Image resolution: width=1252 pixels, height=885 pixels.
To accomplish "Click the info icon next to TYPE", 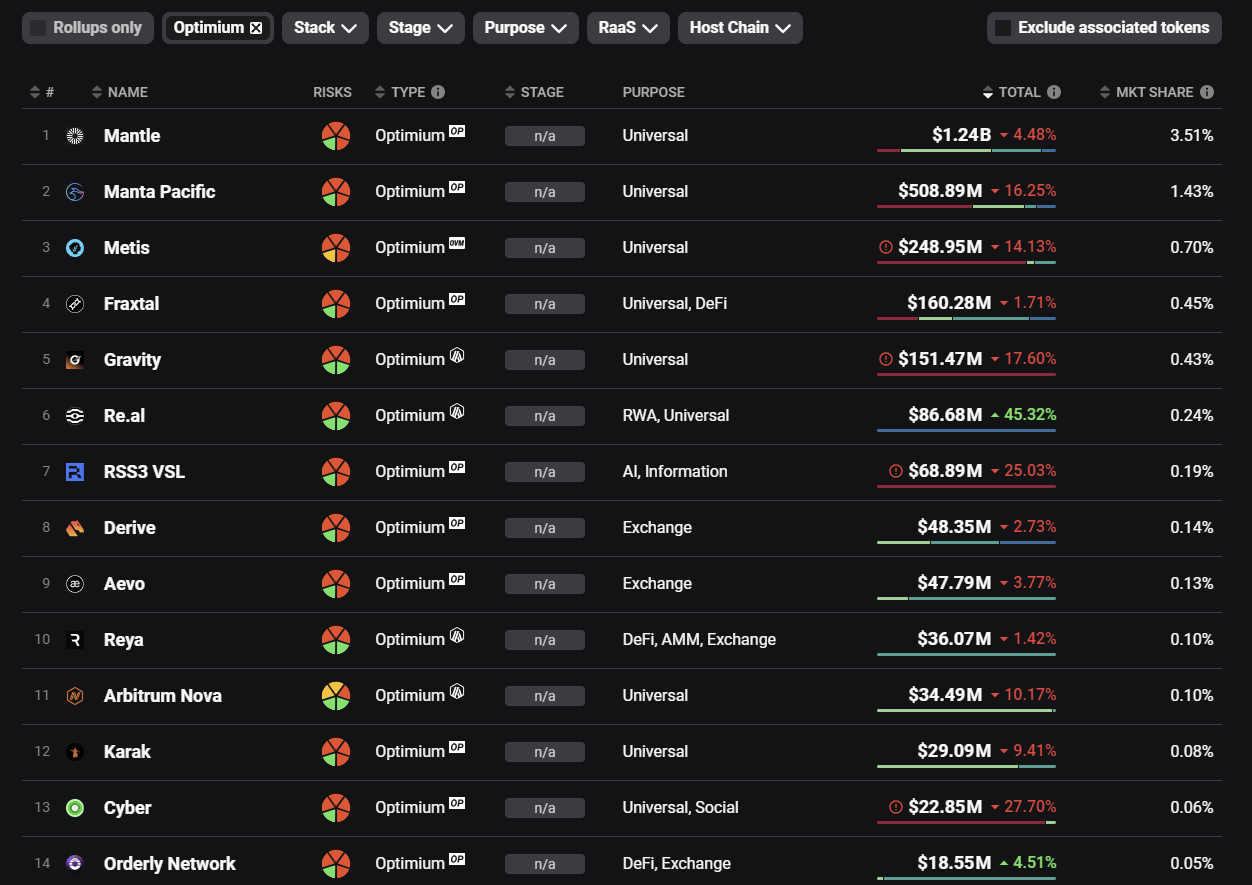I will 438,92.
